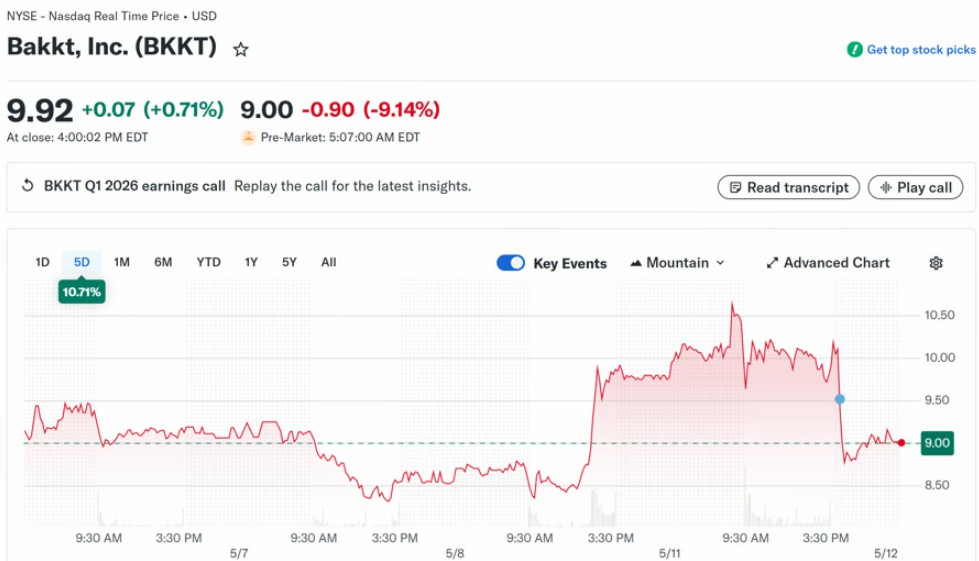Click the 5/12 date label on the x-axis
Screen dimensions: 979x561
tap(885, 554)
